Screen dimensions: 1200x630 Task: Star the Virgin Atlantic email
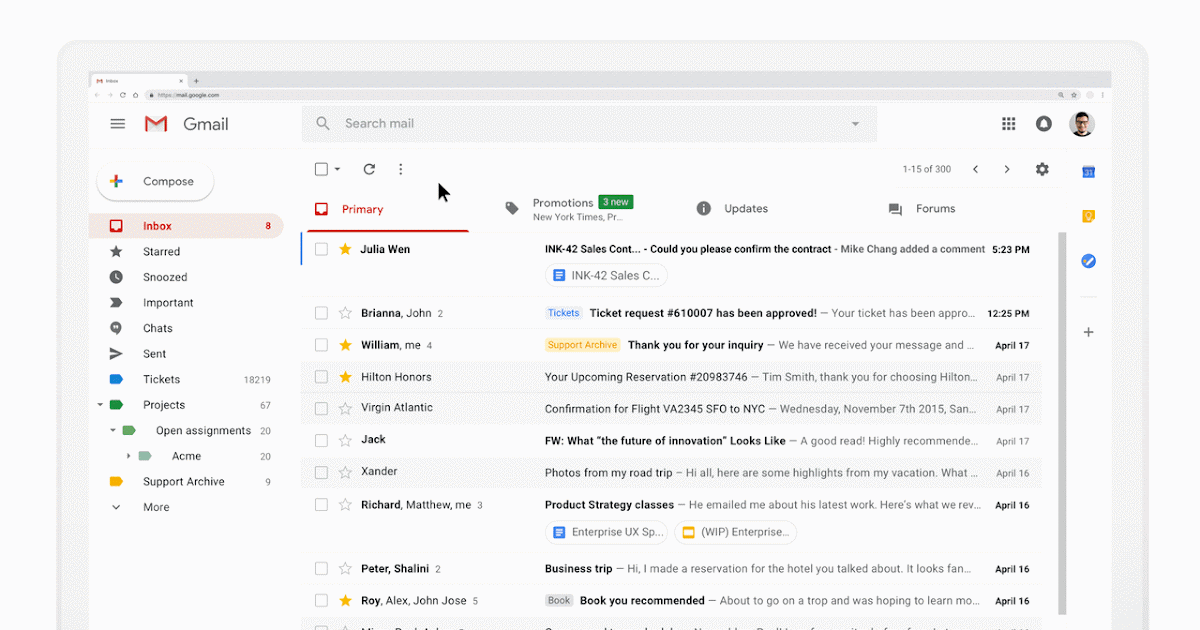pyautogui.click(x=345, y=408)
